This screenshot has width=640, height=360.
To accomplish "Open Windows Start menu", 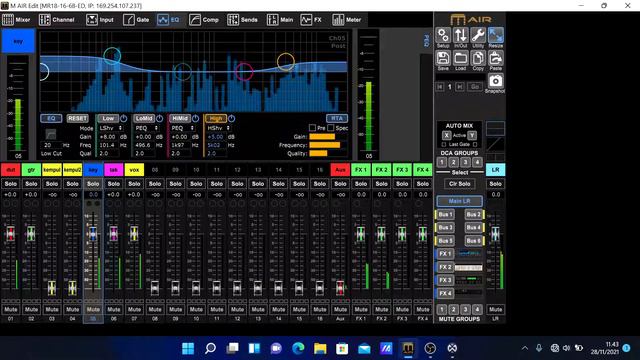I will click(188, 348).
